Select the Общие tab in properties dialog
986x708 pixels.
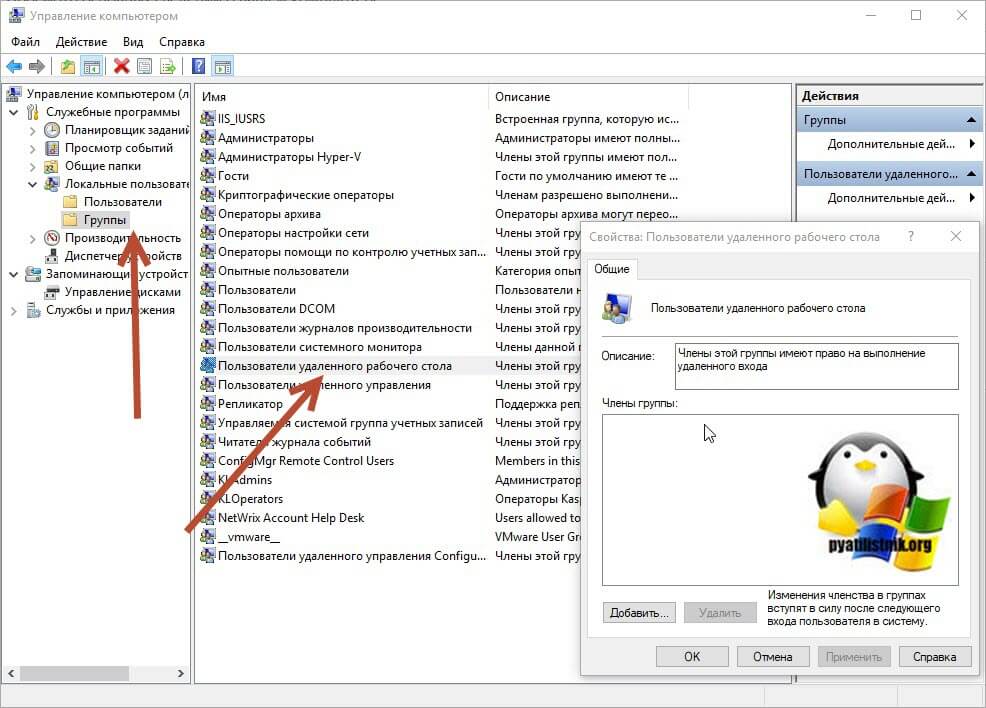611,269
